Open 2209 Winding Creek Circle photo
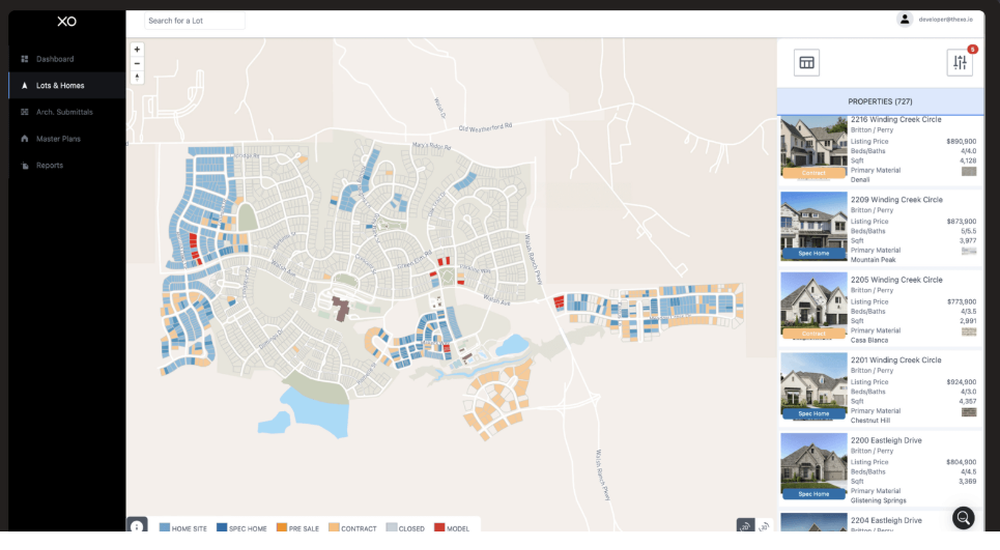1000x550 pixels. click(x=814, y=227)
